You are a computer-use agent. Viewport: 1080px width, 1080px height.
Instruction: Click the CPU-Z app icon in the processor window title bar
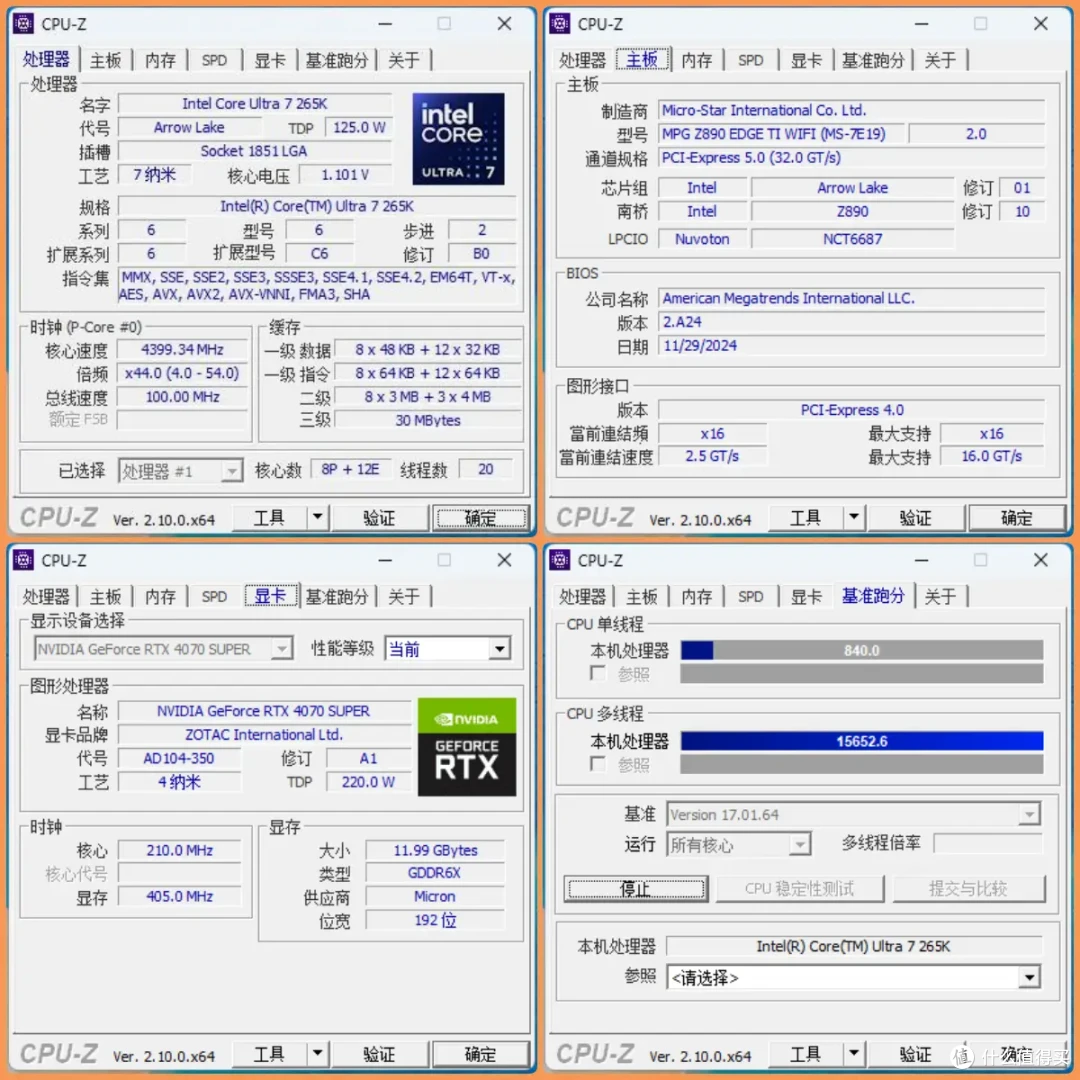click(x=23, y=23)
